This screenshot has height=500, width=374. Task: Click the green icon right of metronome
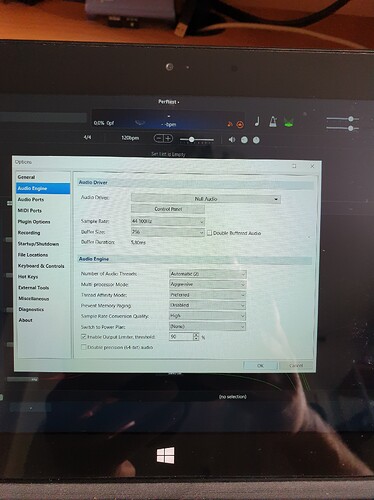point(288,122)
